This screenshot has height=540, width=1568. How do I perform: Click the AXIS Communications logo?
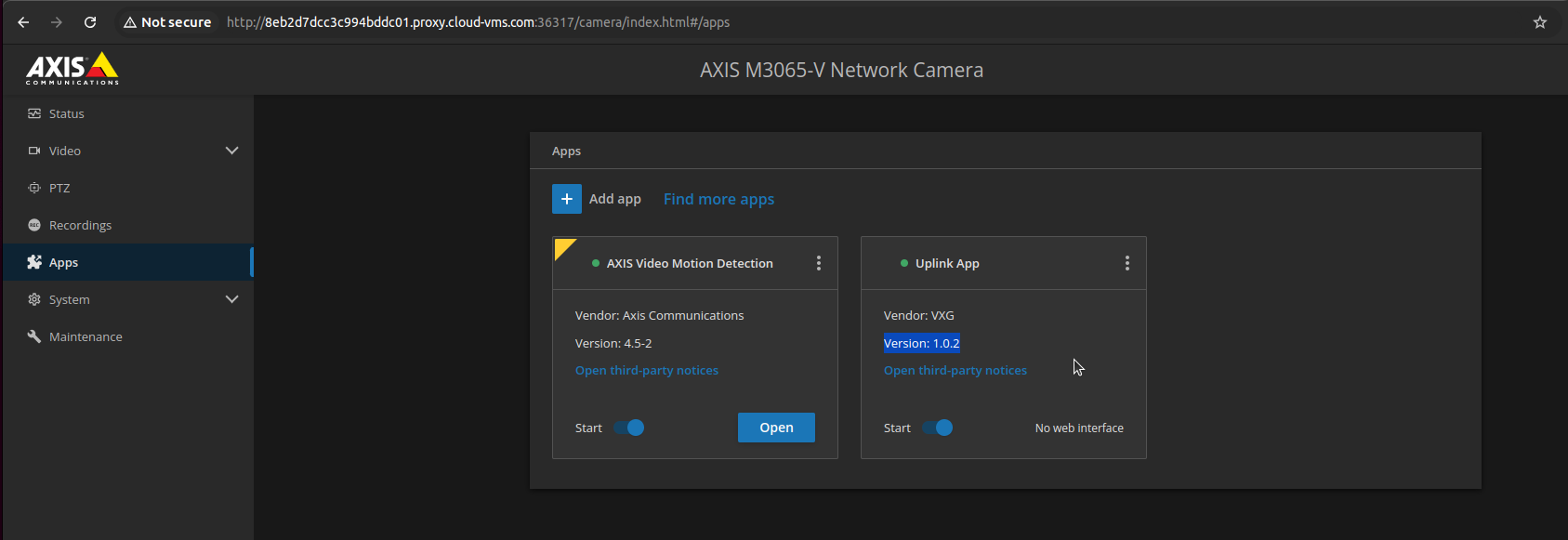coord(72,69)
